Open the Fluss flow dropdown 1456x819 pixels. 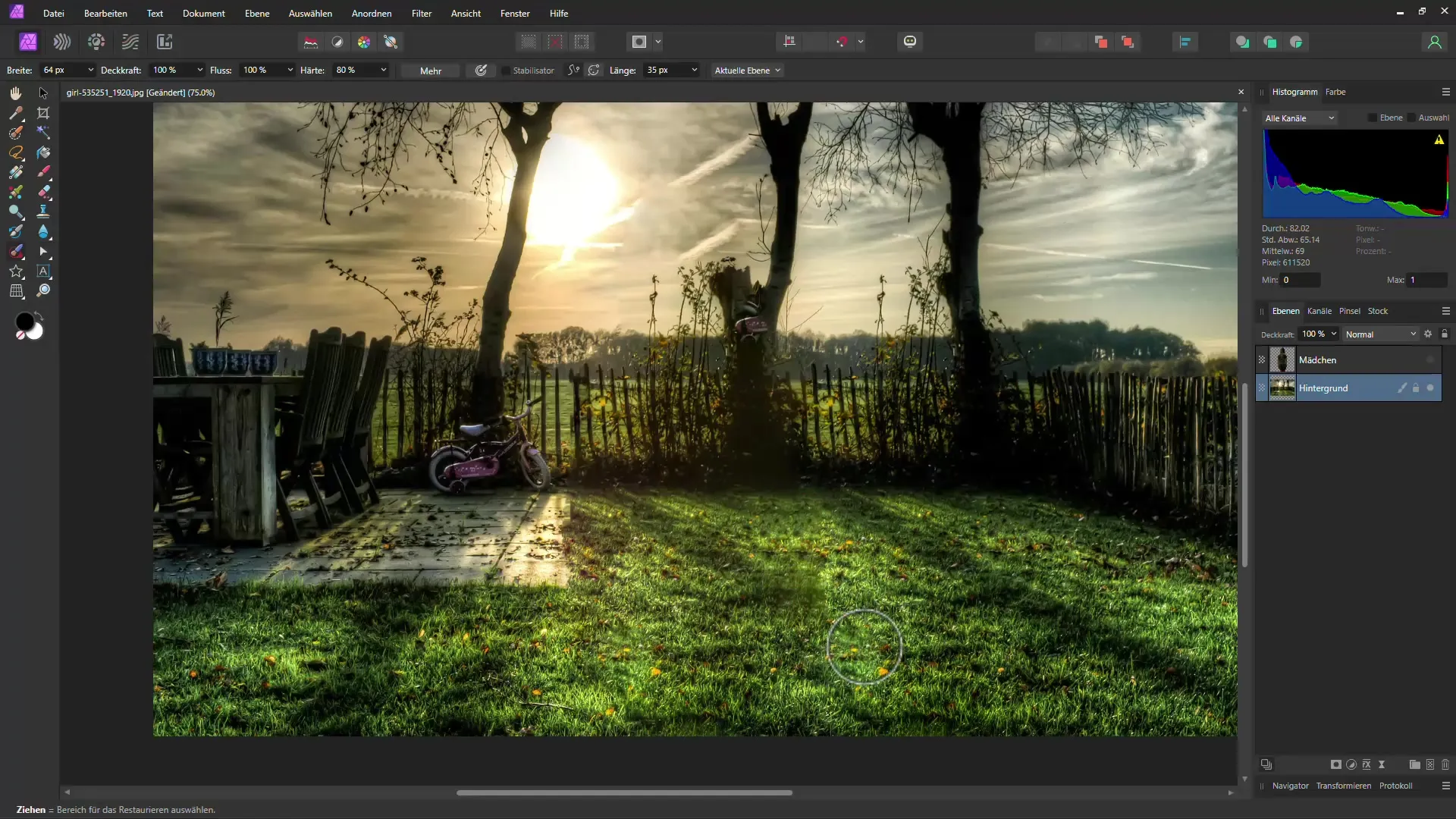tap(290, 70)
